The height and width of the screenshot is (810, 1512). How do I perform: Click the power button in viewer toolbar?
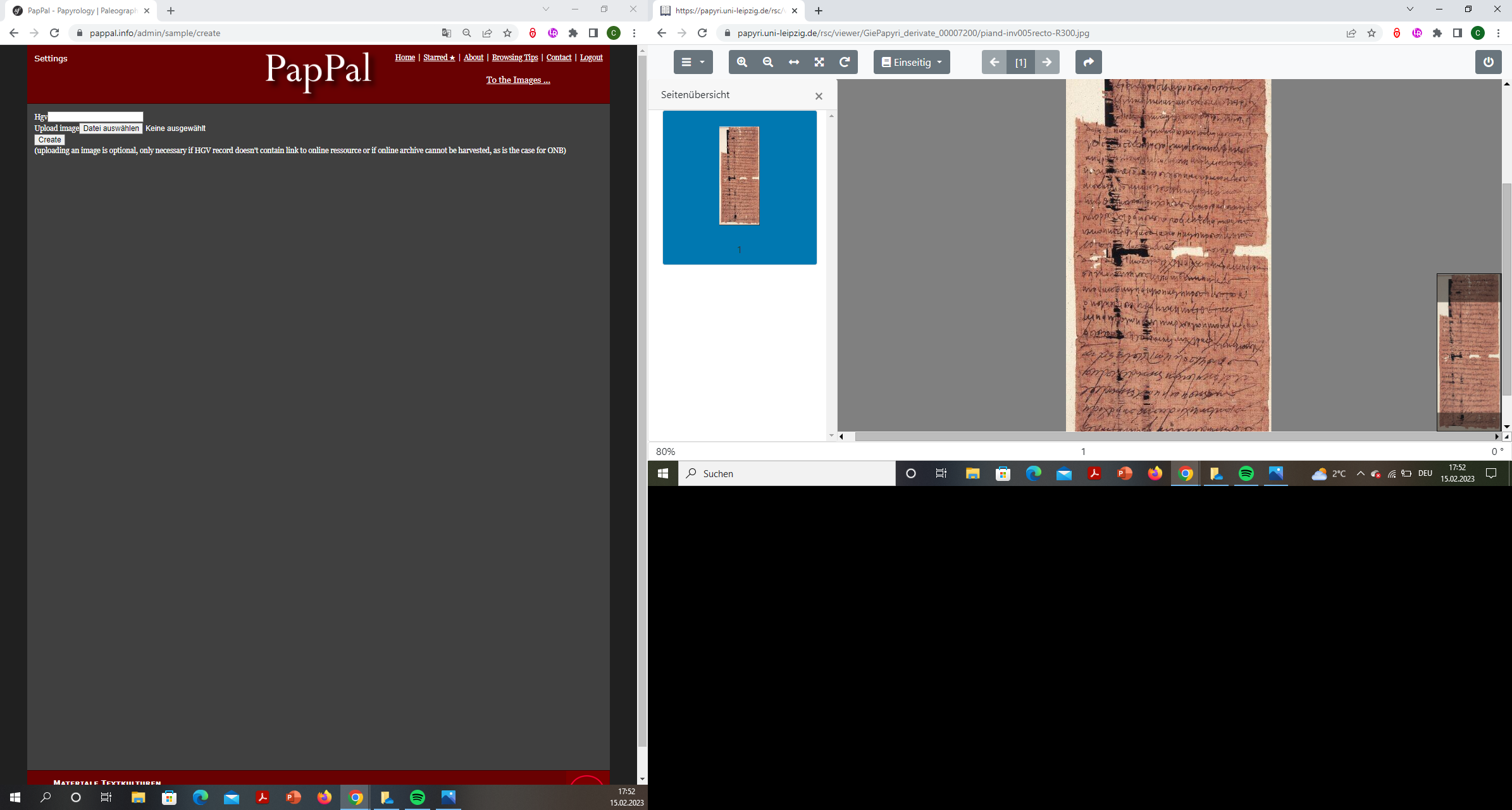[x=1488, y=62]
